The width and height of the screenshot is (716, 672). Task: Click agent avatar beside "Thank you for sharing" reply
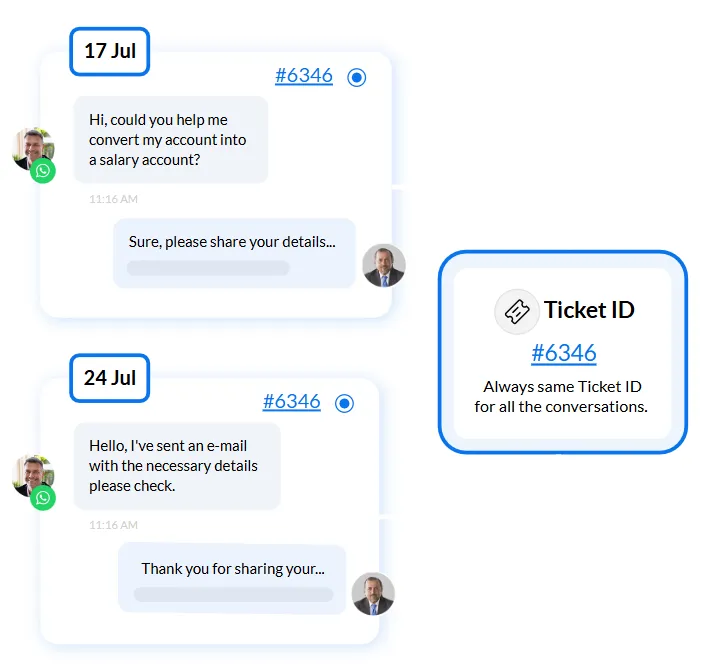[374, 593]
